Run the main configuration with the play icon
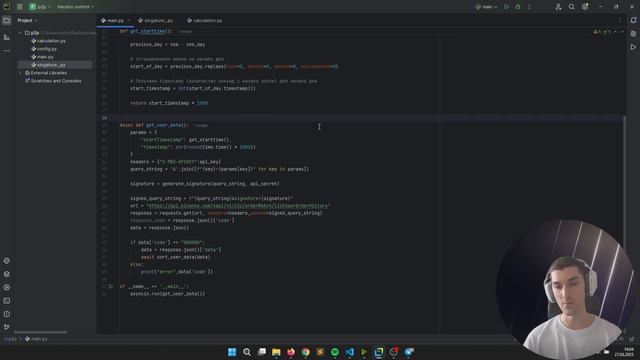Screen dimensions: 640x360 coord(507,7)
